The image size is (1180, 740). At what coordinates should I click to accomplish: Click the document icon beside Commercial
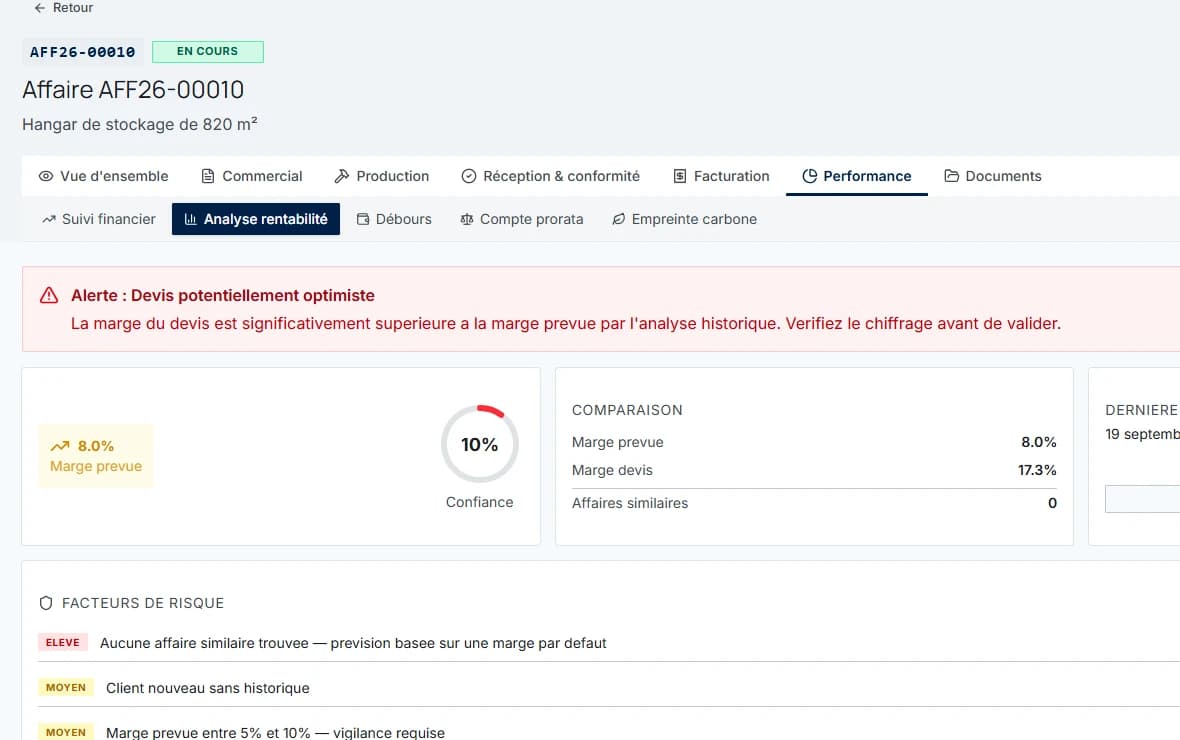click(x=208, y=176)
